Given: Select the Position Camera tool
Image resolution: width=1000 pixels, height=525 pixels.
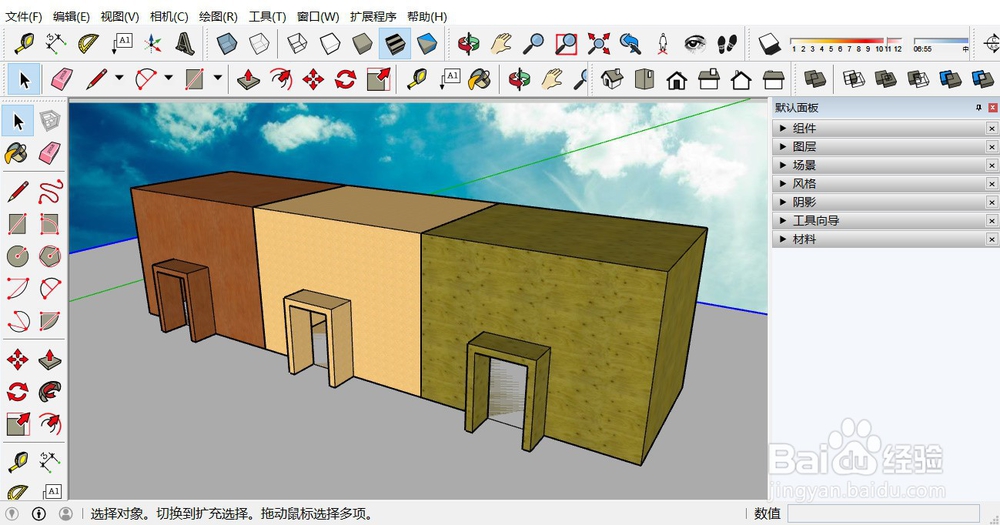Looking at the screenshot, I should pos(663,43).
